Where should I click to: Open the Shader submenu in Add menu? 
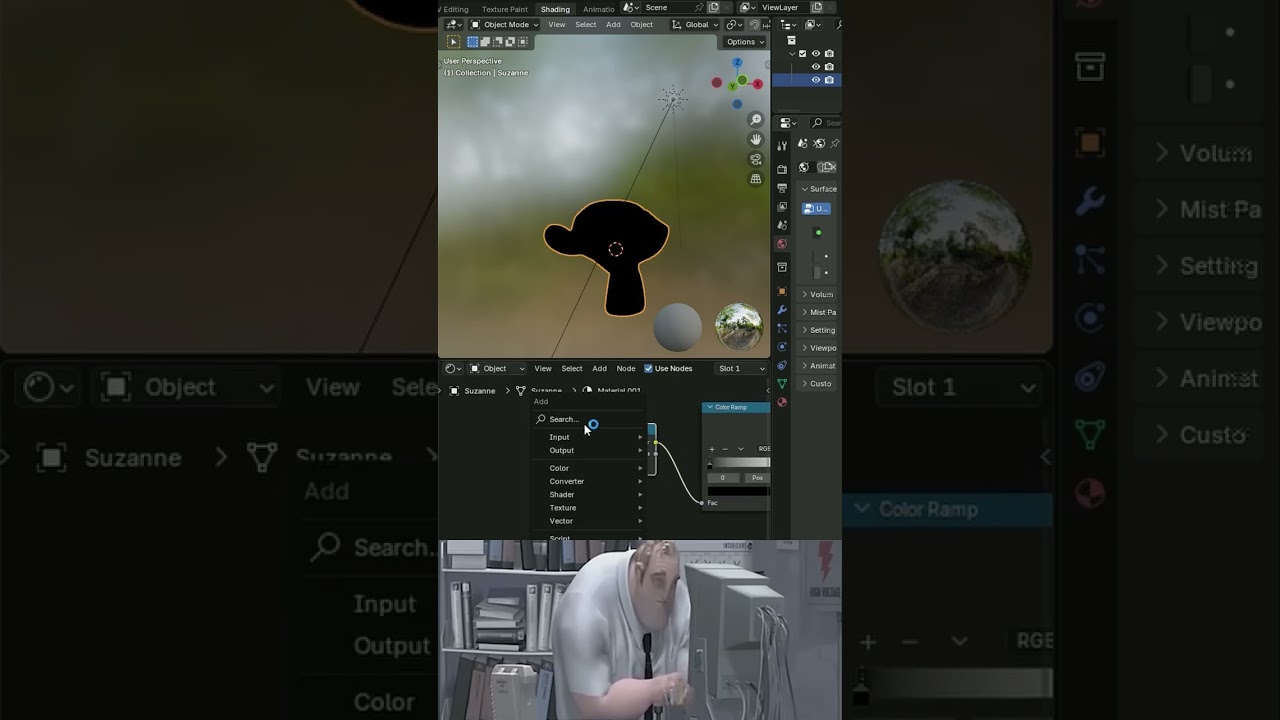pos(590,494)
